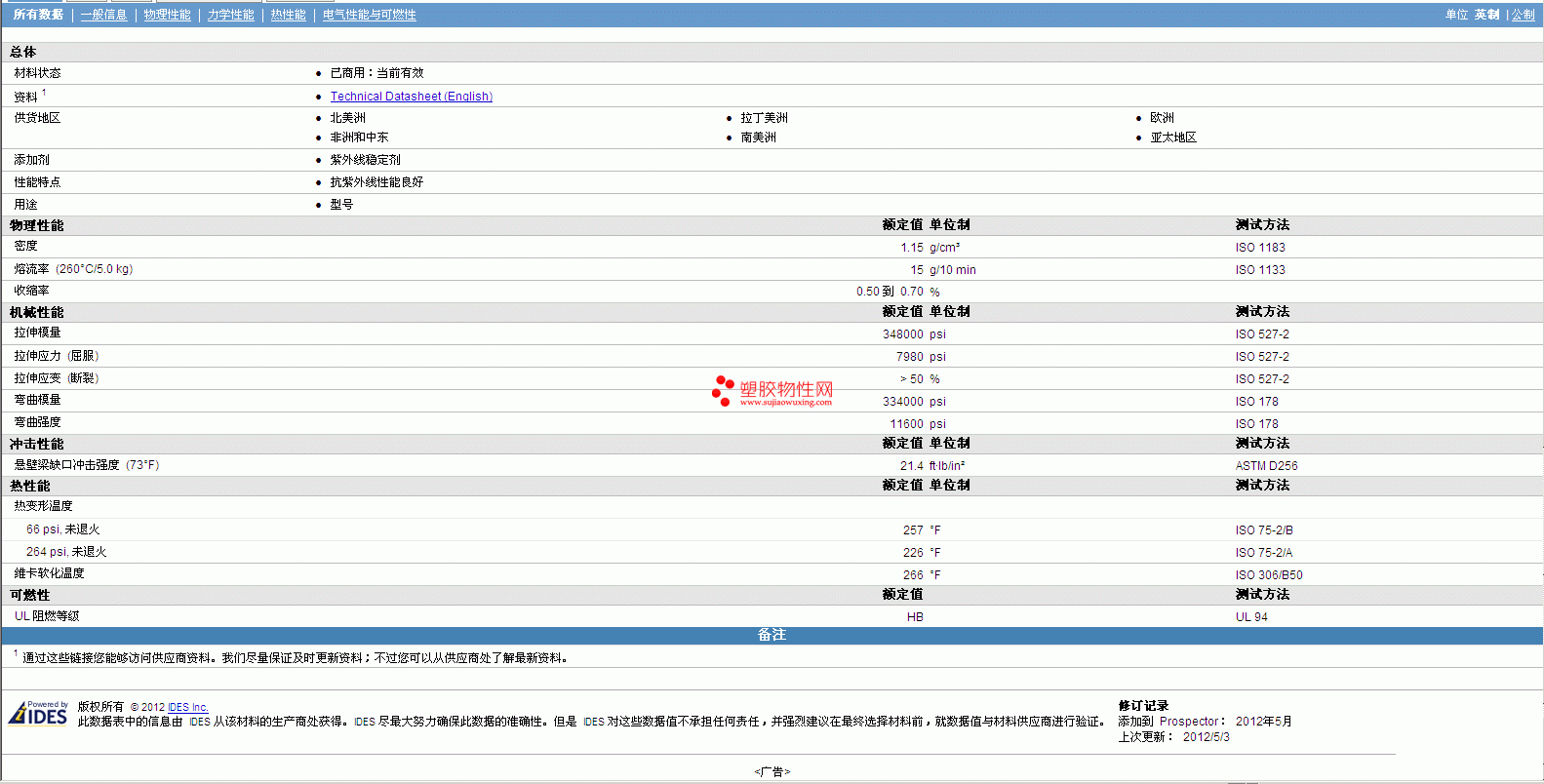The height and width of the screenshot is (784, 1544).
Task: Open the Technical Datasheet (English) link
Action: click(x=411, y=97)
